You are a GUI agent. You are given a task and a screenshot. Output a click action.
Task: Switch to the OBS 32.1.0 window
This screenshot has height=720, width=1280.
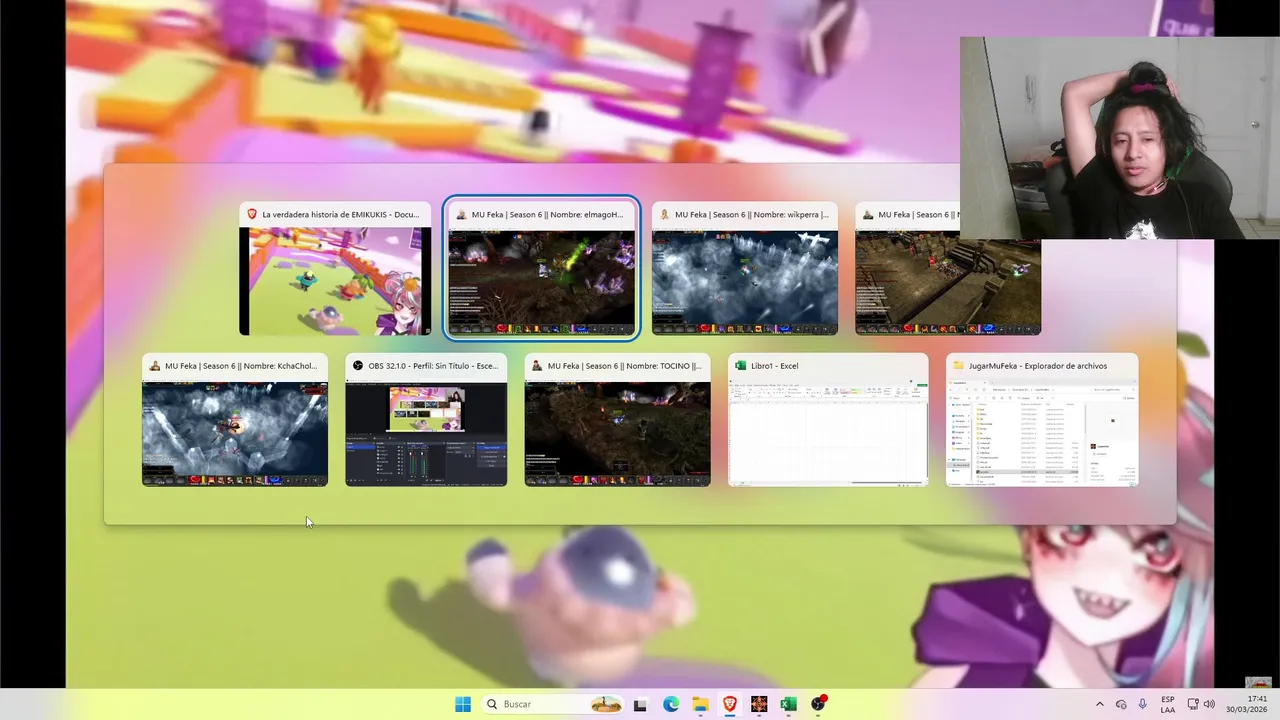coord(426,420)
